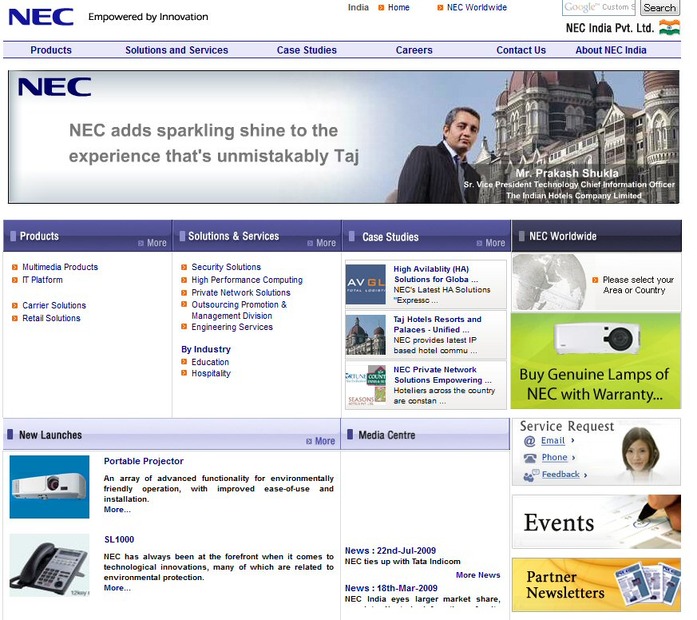Image resolution: width=697 pixels, height=620 pixels.
Task: Open Solutions and Services nav menu
Action: tap(176, 50)
